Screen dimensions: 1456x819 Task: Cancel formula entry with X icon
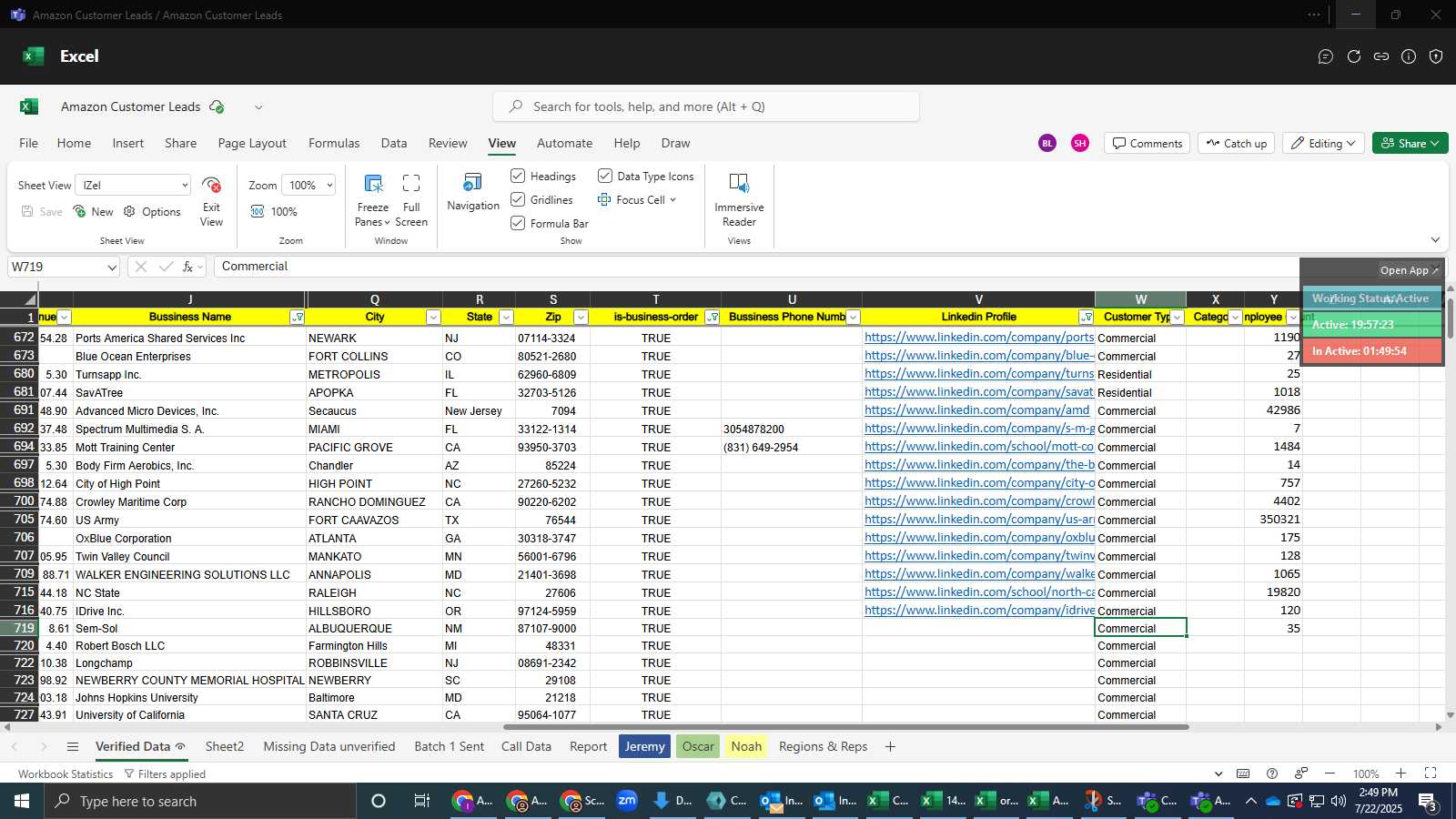tap(140, 267)
